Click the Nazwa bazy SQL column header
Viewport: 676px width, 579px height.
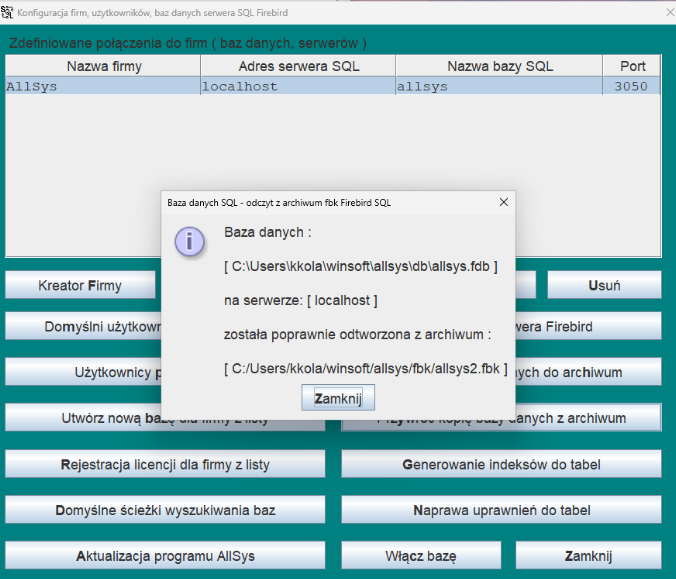coord(499,66)
